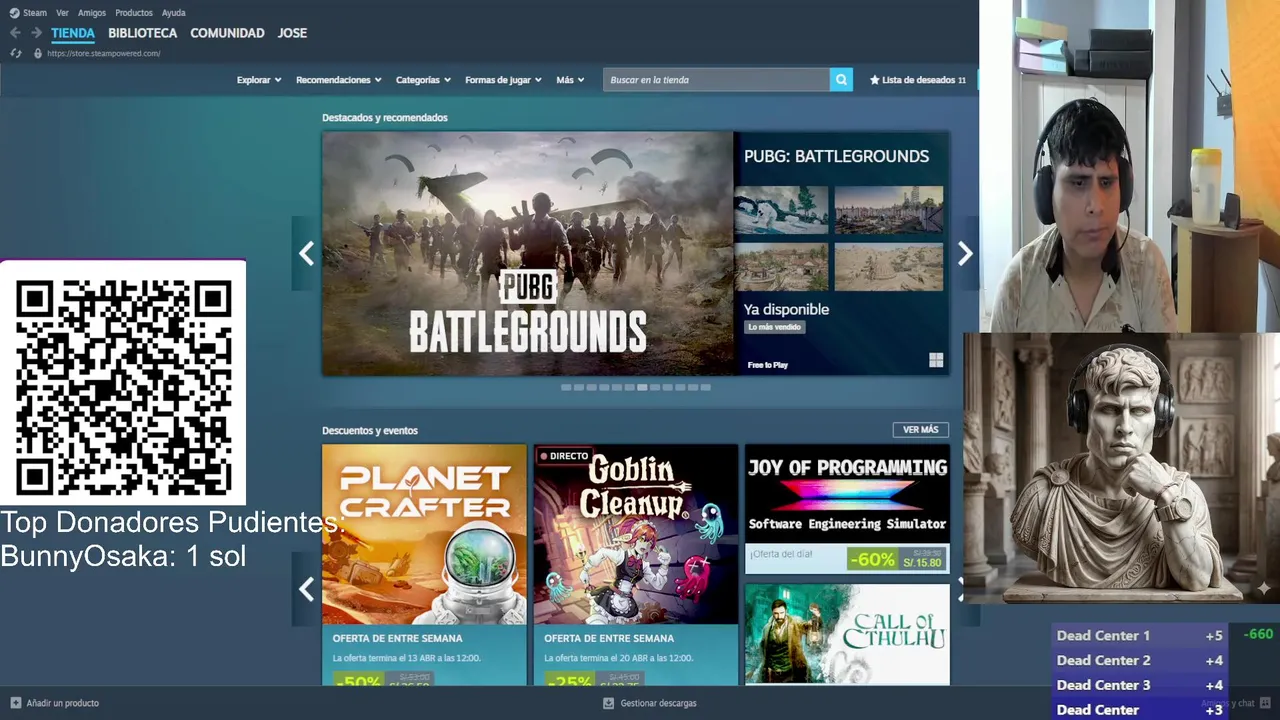Click the ¡Oferta del día! label
The image size is (1280, 720).
(x=781, y=553)
